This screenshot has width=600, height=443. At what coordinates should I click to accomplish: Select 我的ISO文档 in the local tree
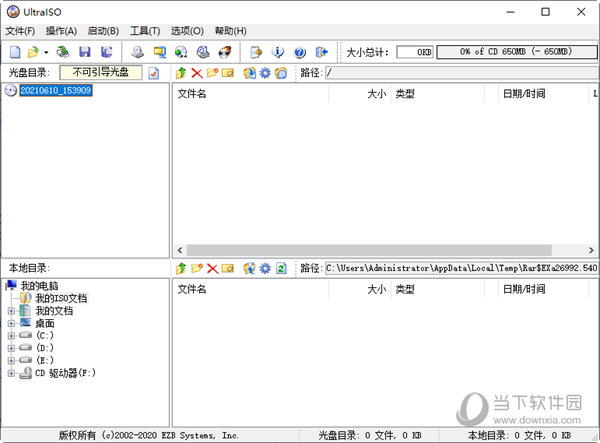pos(61,298)
